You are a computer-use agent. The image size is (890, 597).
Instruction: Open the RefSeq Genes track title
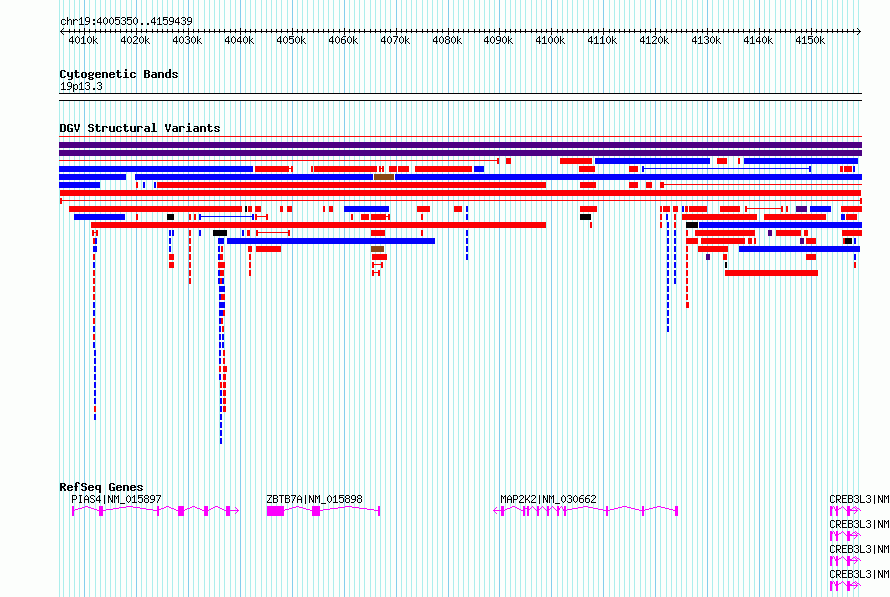(x=101, y=487)
